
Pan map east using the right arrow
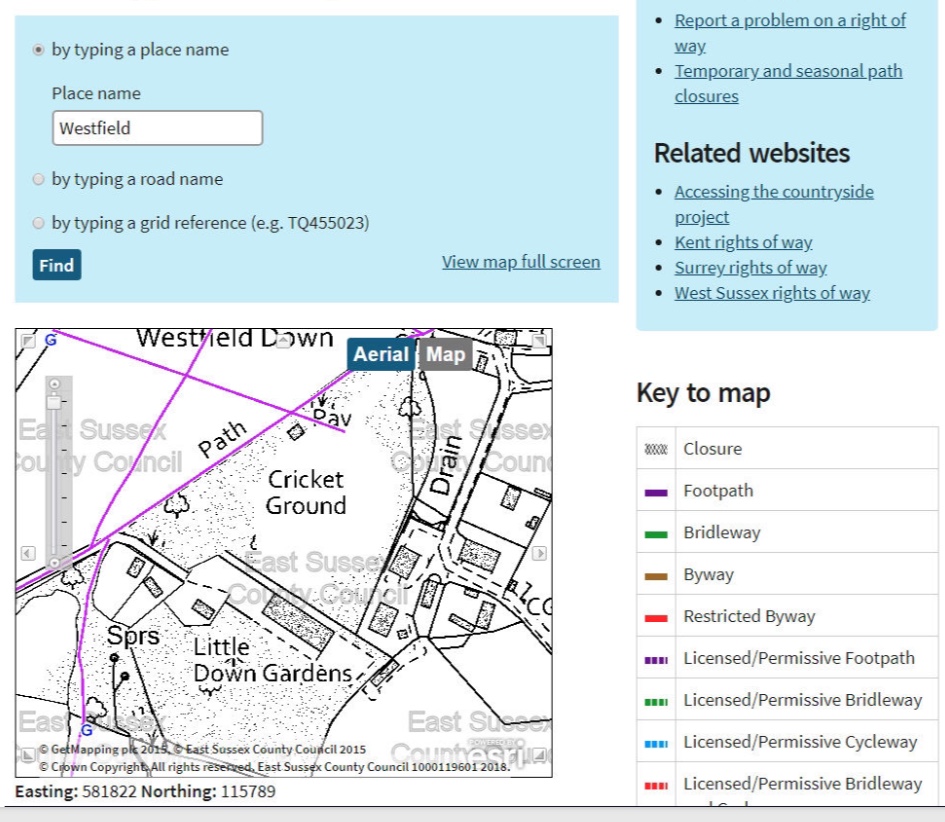click(x=539, y=553)
